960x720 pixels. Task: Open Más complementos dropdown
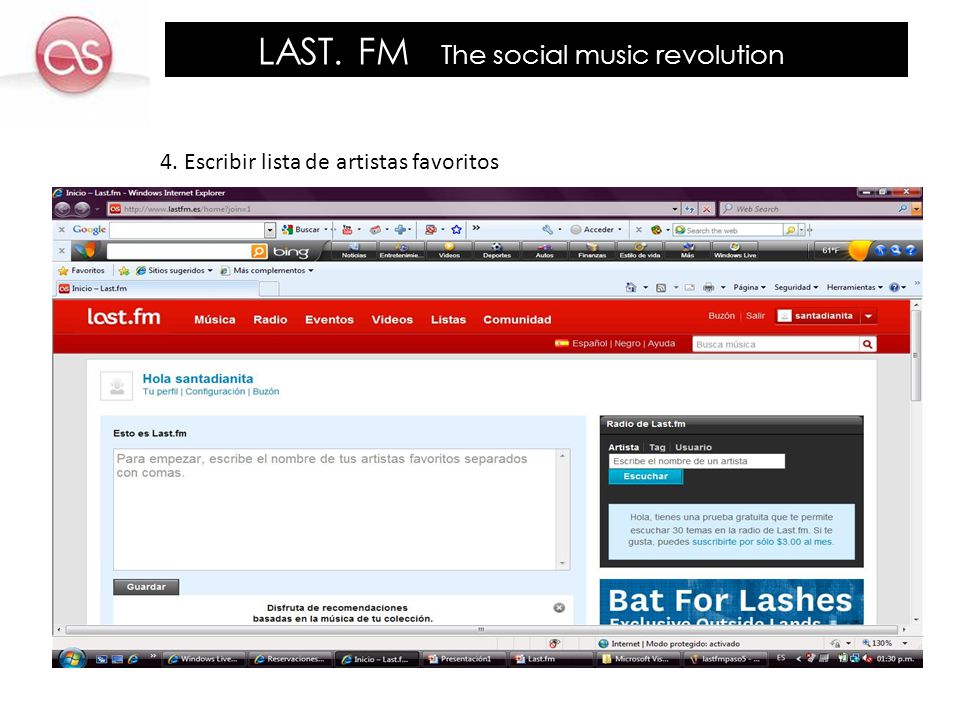[267, 270]
